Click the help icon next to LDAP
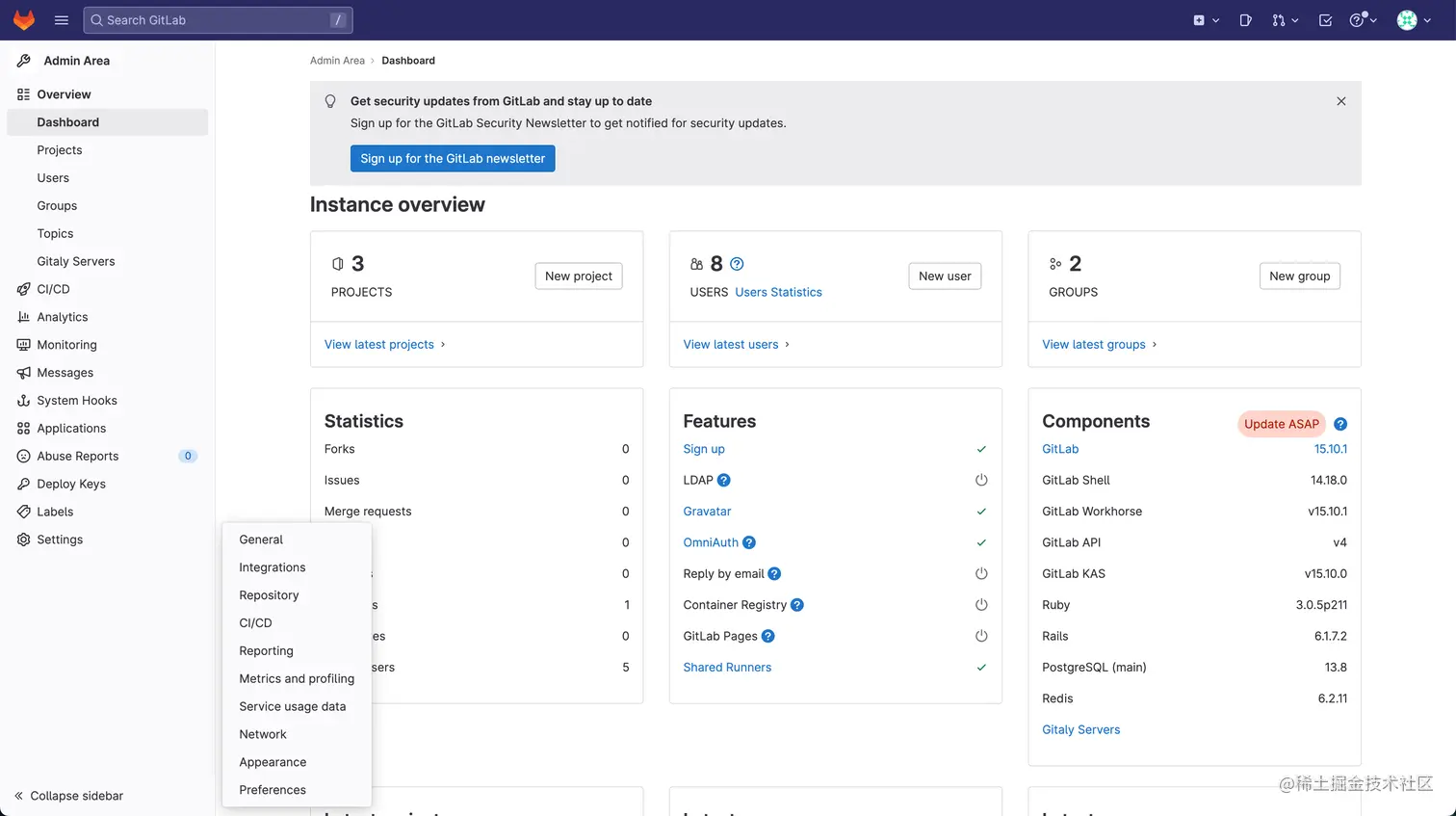This screenshot has width=1456, height=816. tap(724, 480)
